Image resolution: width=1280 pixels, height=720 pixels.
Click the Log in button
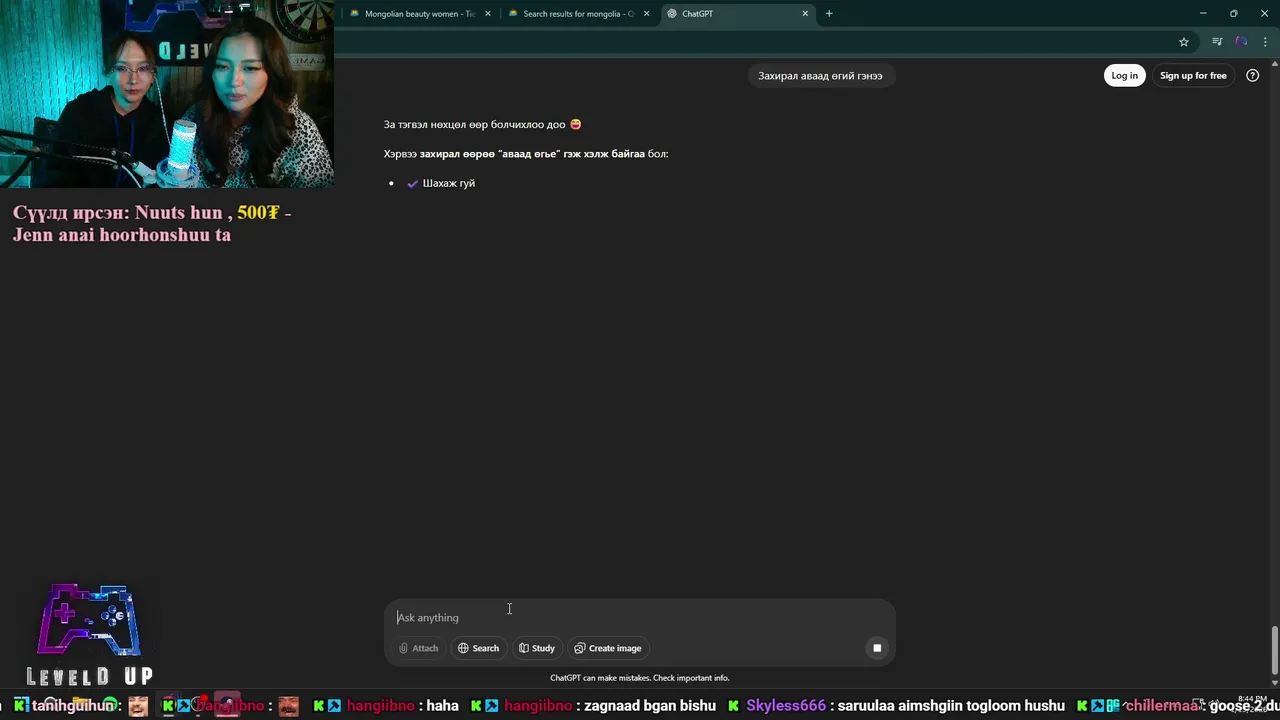pyautogui.click(x=1124, y=76)
